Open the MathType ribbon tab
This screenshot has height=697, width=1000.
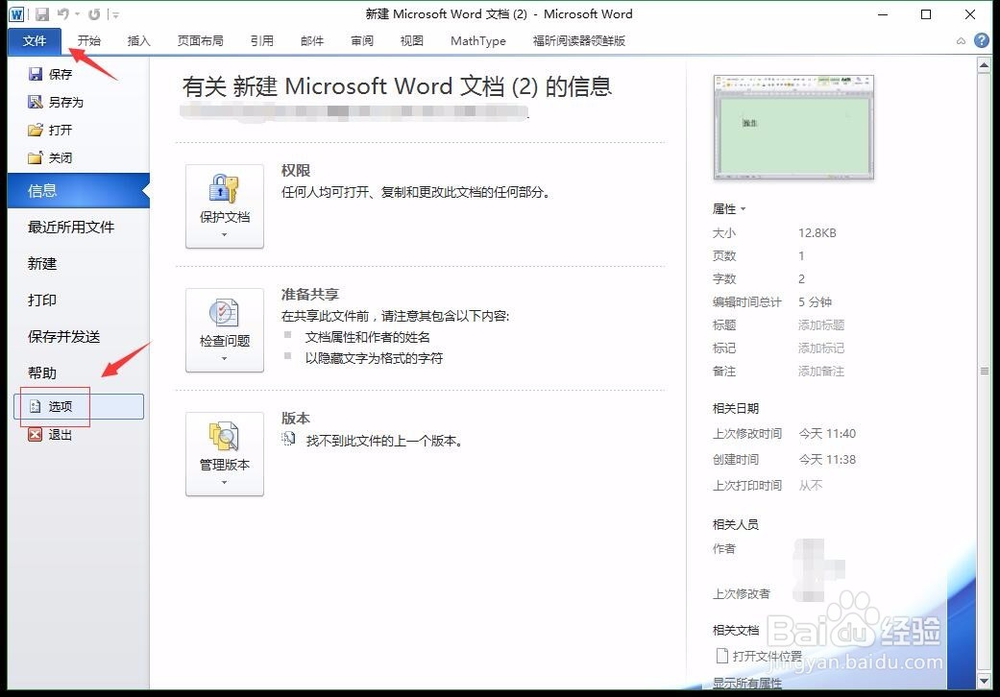pos(478,41)
